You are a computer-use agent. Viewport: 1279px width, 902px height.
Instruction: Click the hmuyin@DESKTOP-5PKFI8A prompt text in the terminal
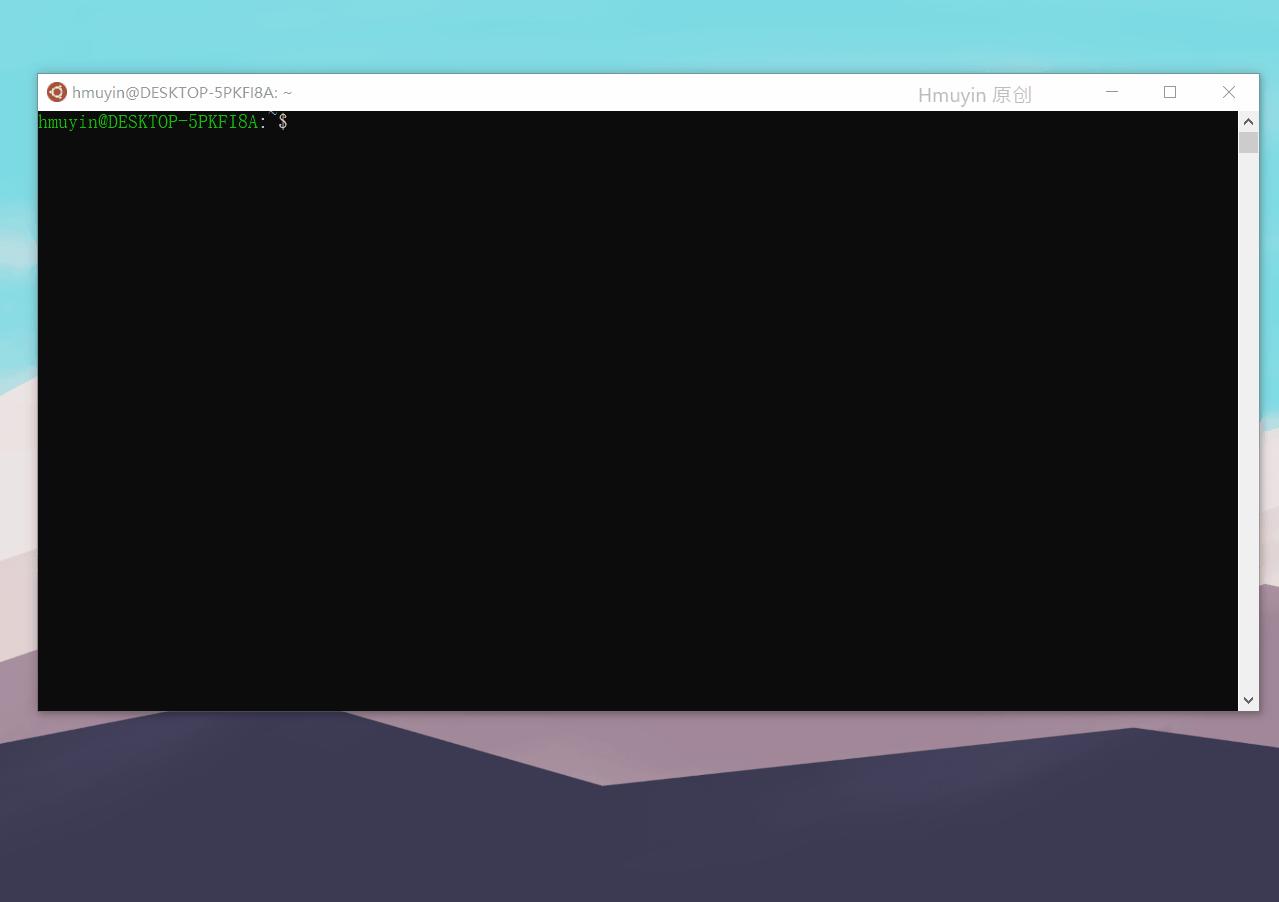(x=148, y=122)
